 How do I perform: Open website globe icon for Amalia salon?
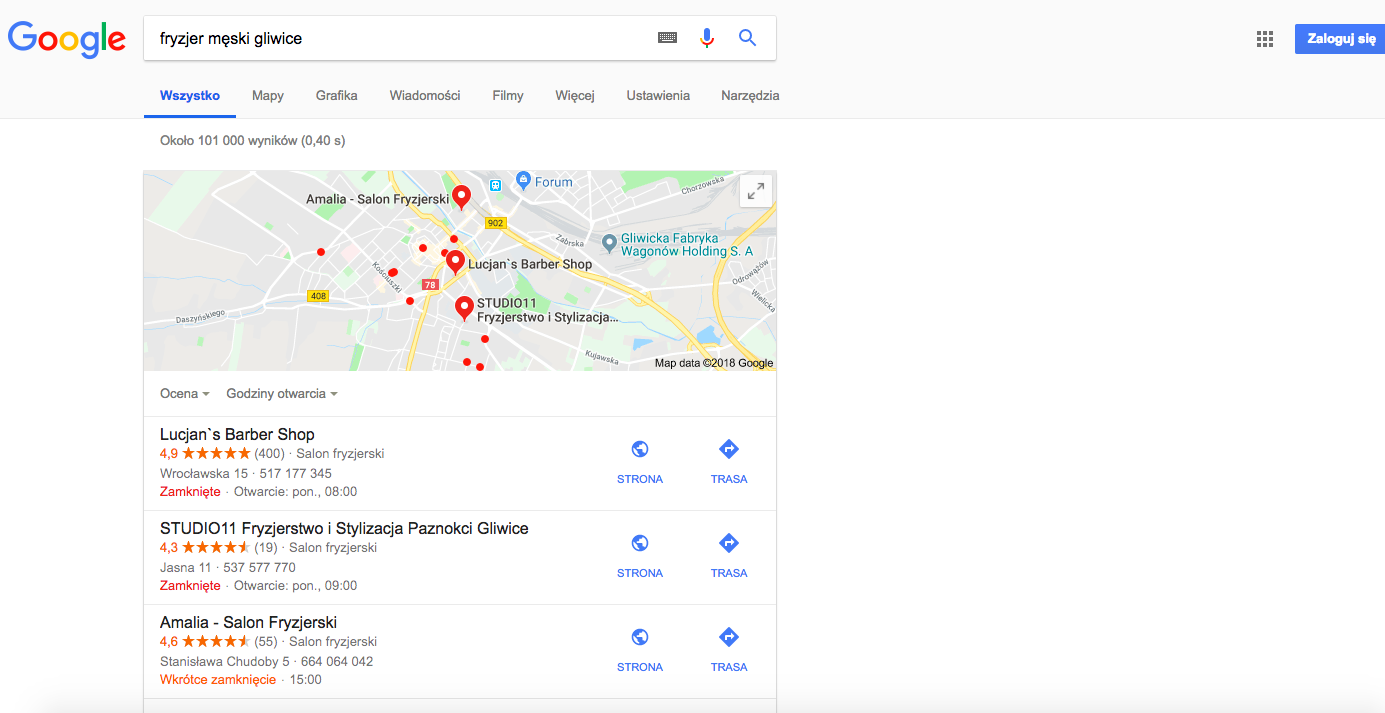[640, 637]
